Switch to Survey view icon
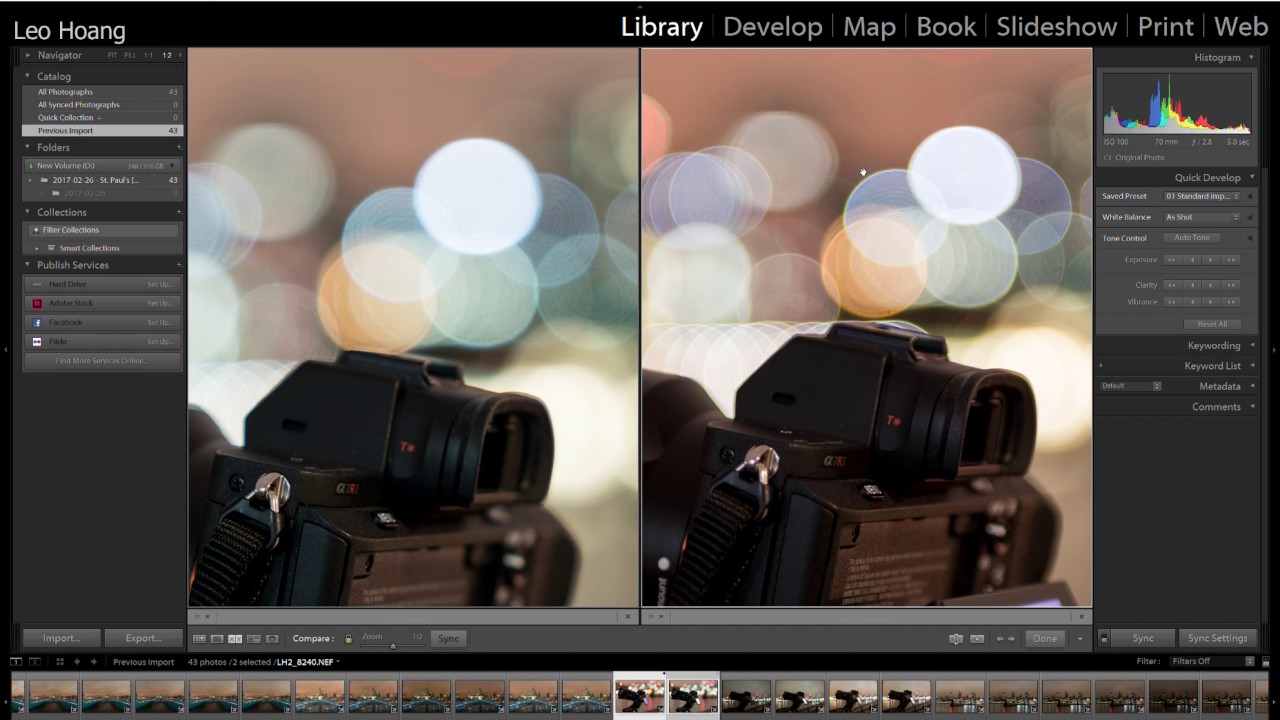 253,638
